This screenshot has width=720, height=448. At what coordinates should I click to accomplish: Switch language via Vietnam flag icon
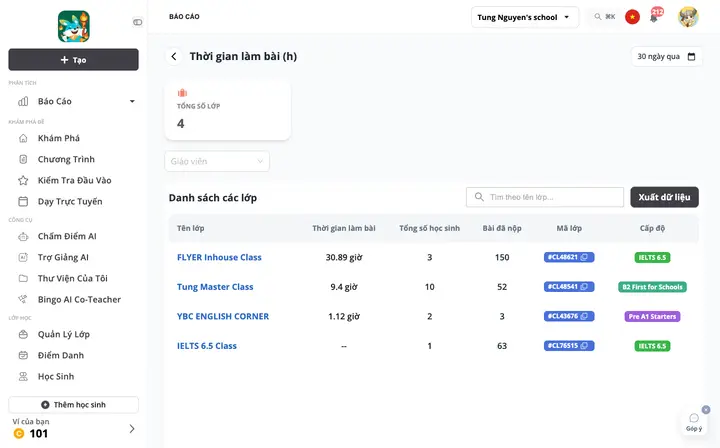tap(632, 17)
